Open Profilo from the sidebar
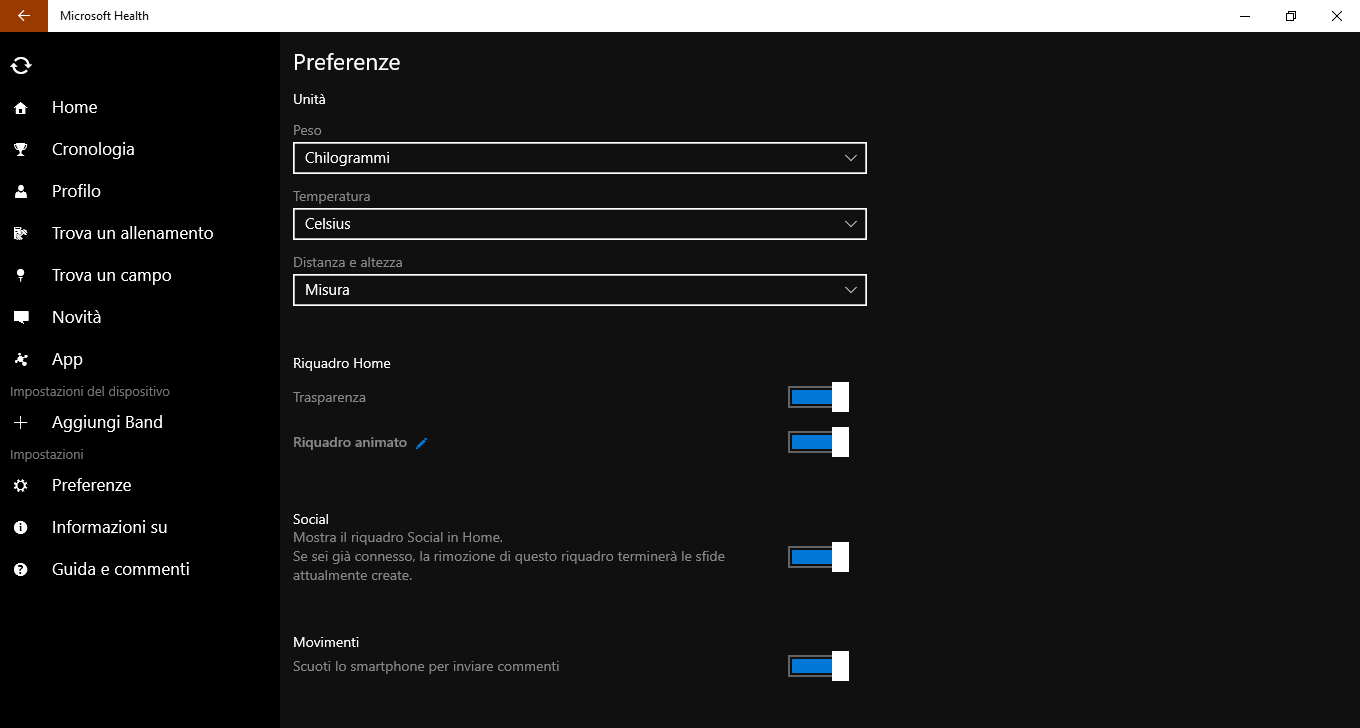Screen dimensions: 1360x728 tap(140, 191)
